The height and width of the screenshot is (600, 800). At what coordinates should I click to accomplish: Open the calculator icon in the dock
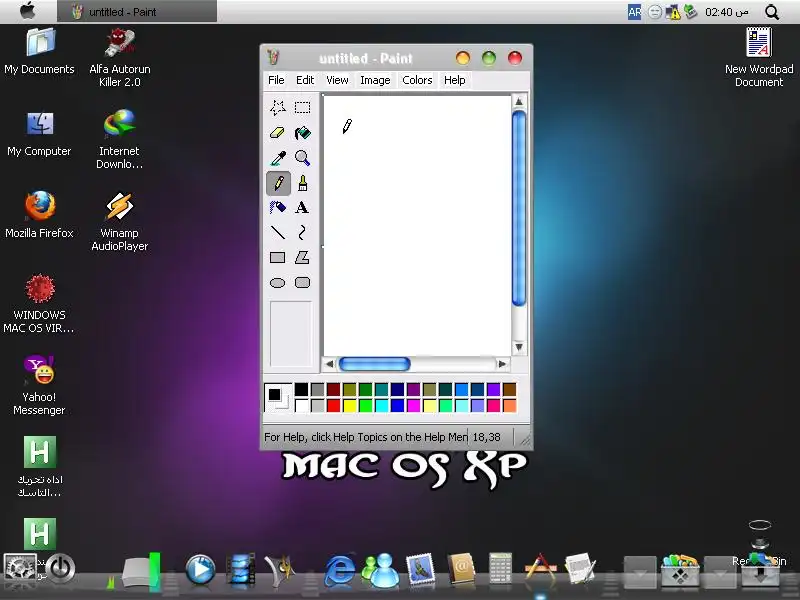coord(500,568)
